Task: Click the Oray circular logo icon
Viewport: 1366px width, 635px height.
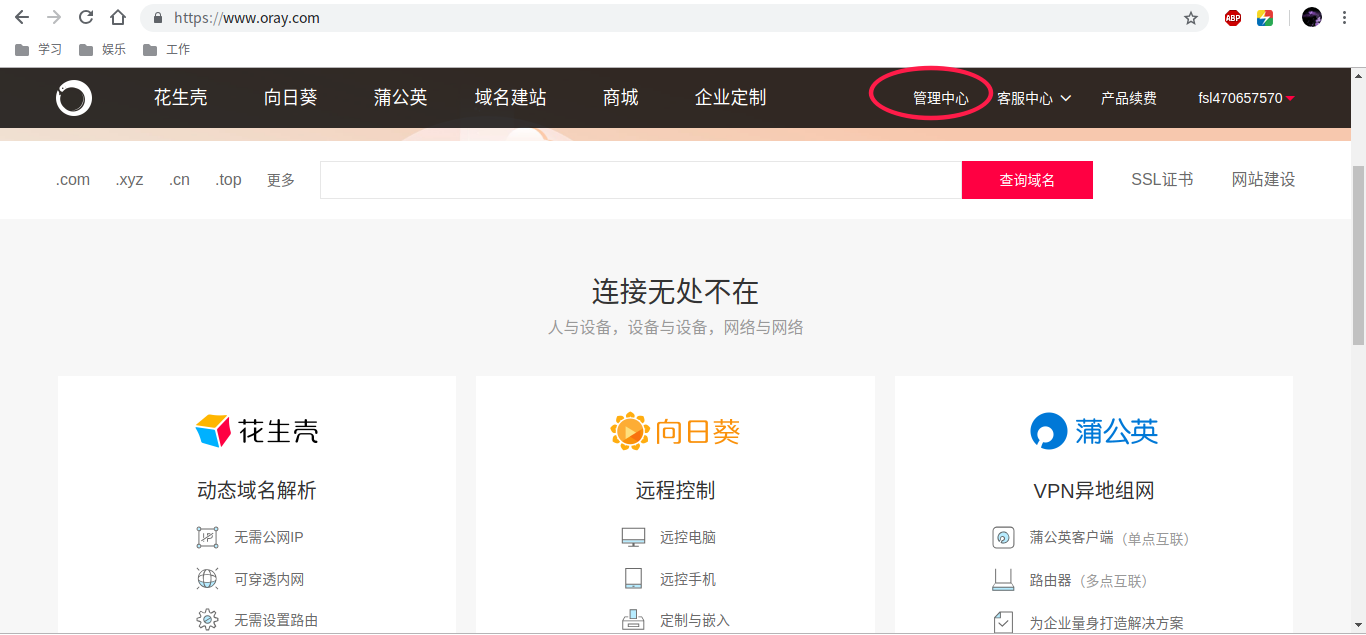Action: point(74,98)
